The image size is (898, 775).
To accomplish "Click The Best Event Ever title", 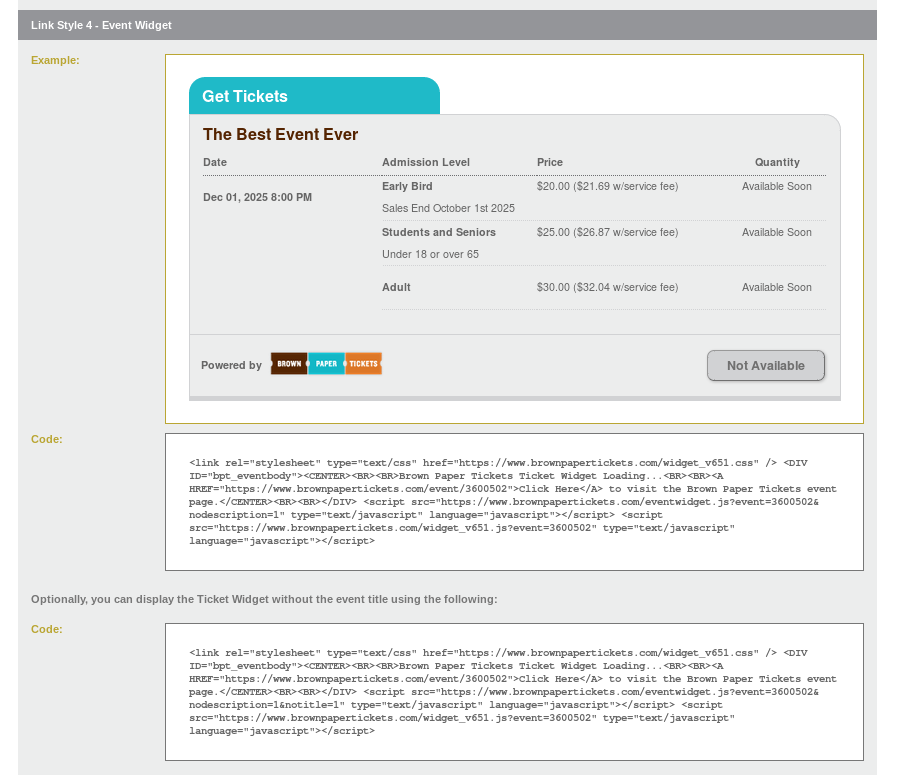I will tap(280, 134).
